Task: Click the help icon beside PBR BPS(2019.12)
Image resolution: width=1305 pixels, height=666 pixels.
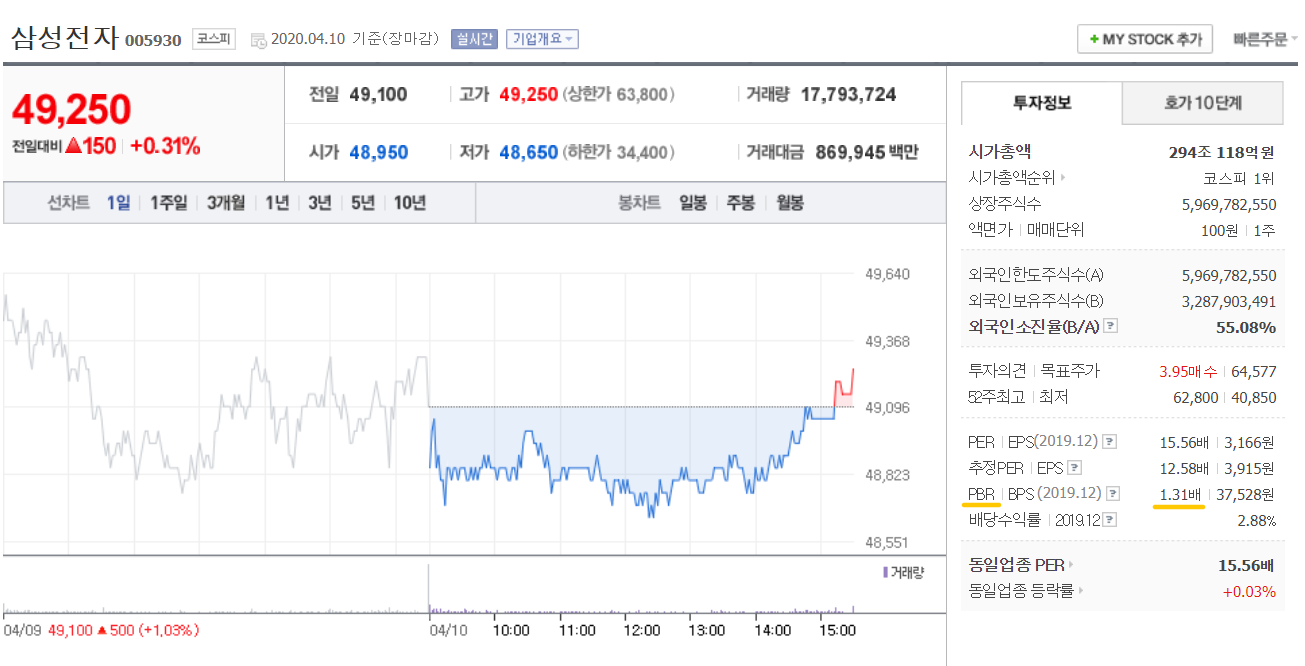Action: pos(1113,493)
